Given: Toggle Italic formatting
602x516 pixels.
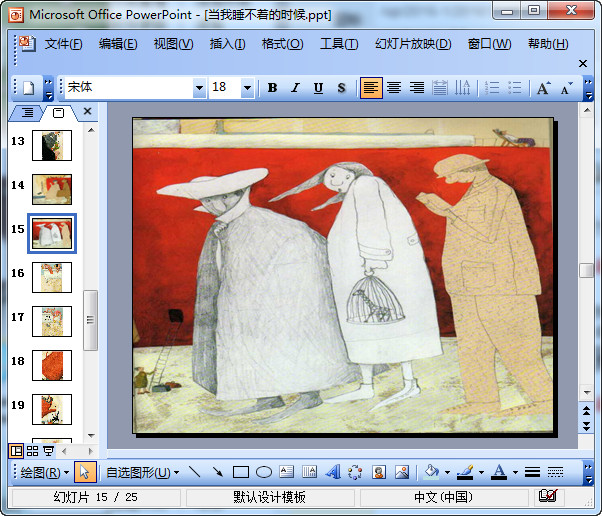Looking at the screenshot, I should click(x=295, y=88).
